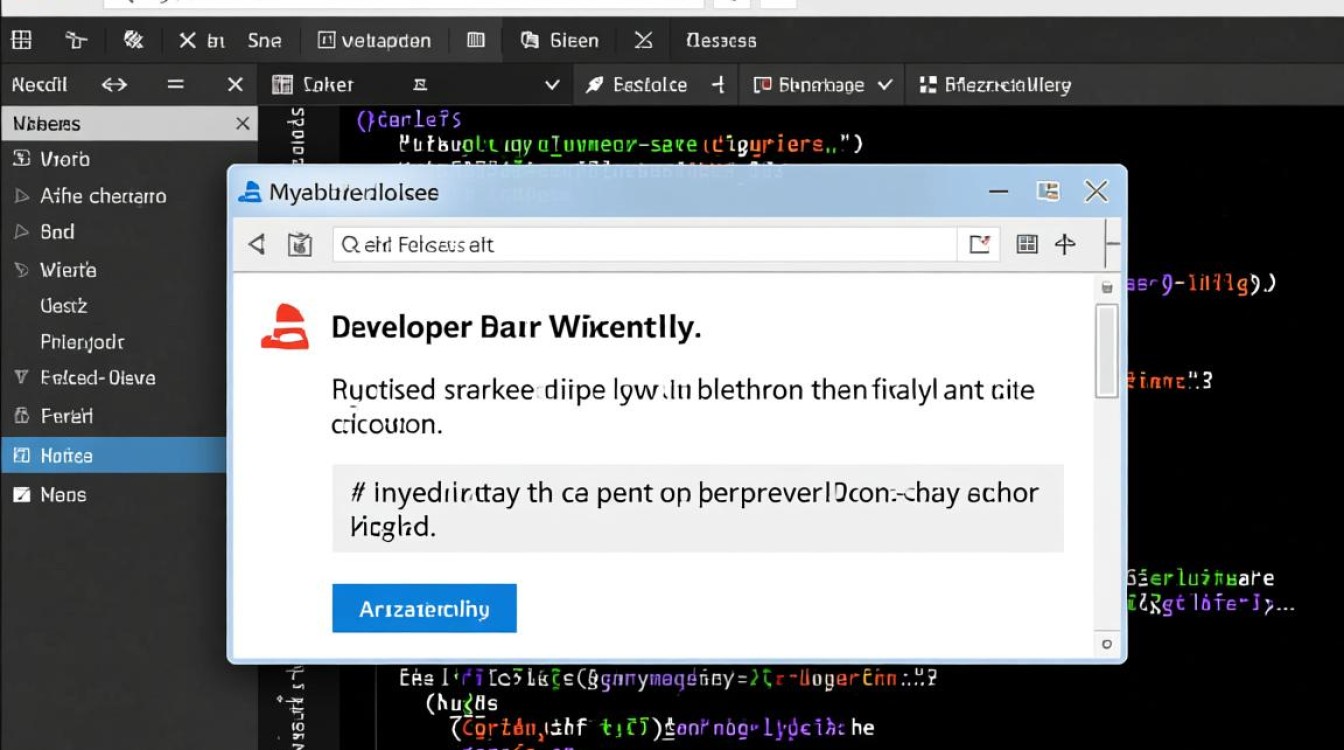The height and width of the screenshot is (750, 1344).
Task: Click the table icon on the "Coker" tab
Action: (x=282, y=85)
